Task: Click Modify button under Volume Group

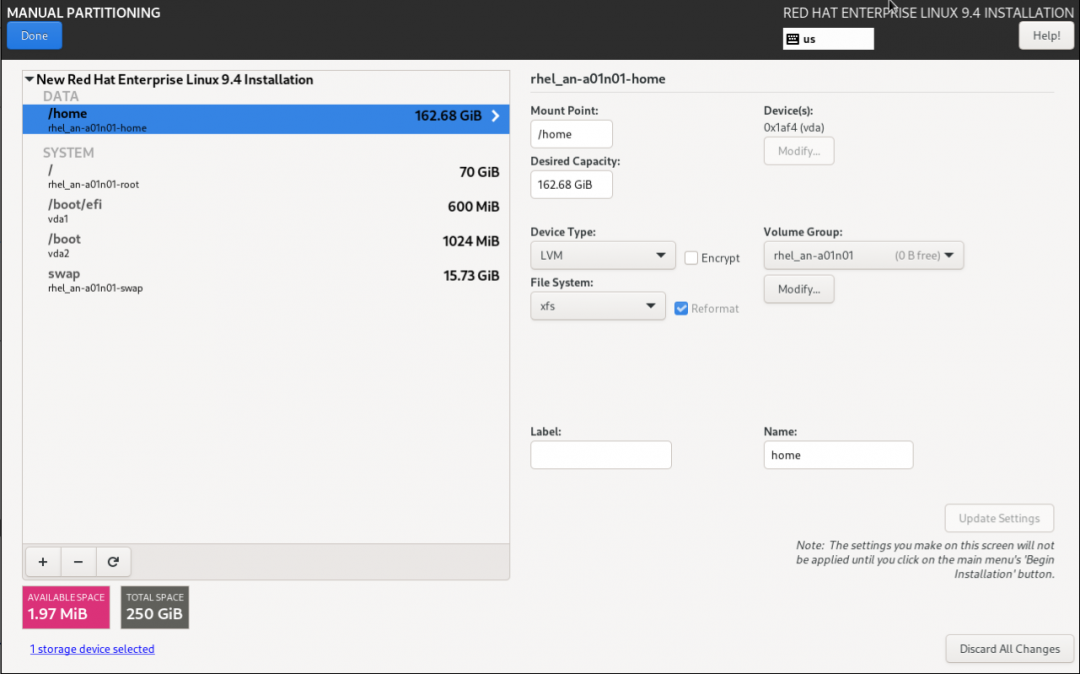Action: tap(799, 289)
